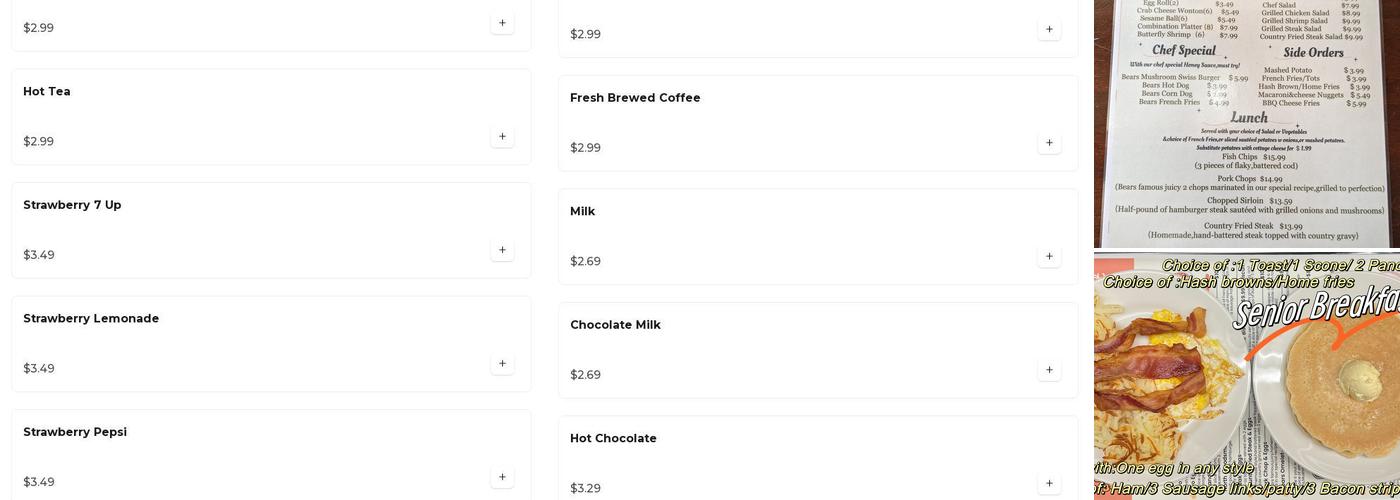Add the item above Fresh Brewed Coffee
This screenshot has width=1400, height=500.
(x=1049, y=30)
